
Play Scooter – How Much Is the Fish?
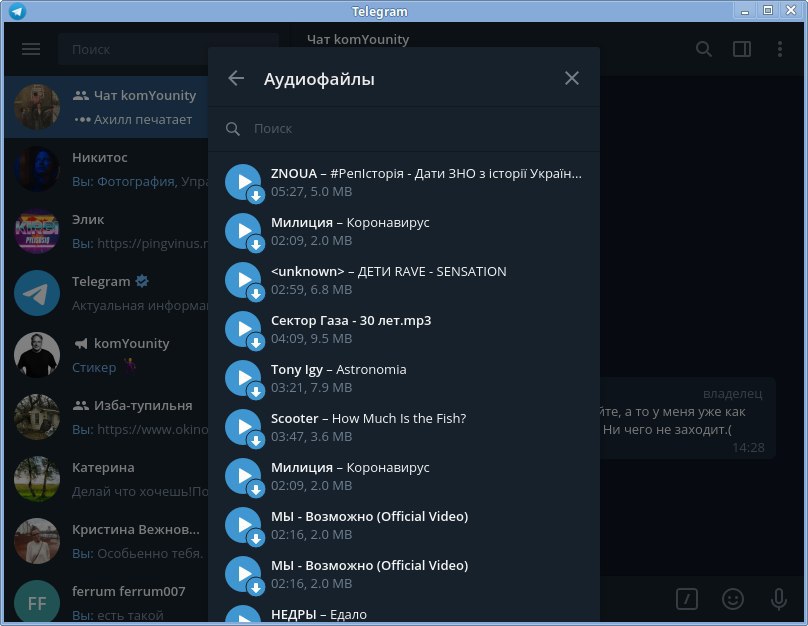(243, 427)
